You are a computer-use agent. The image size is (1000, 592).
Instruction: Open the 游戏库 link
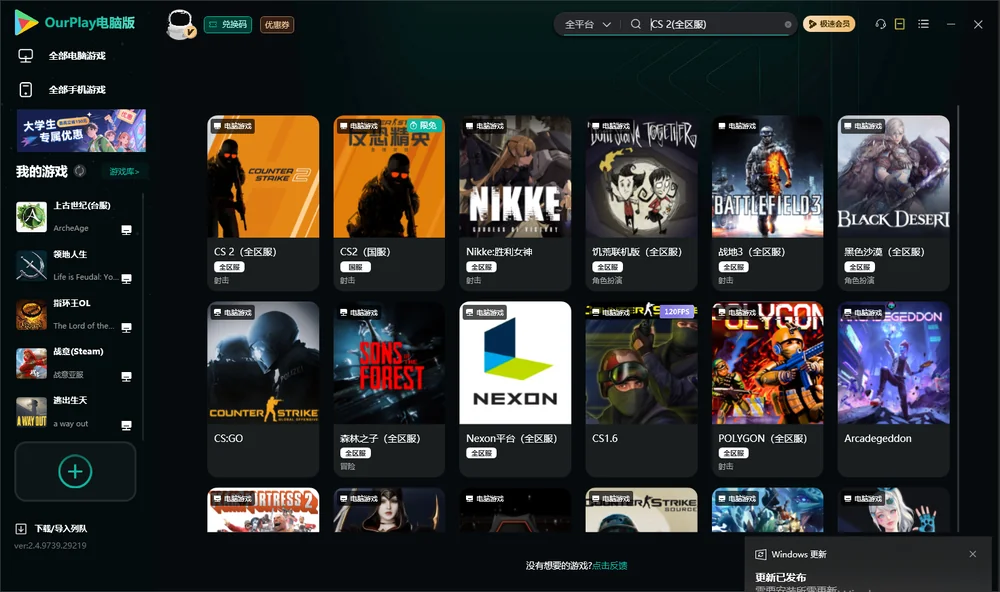(x=124, y=171)
